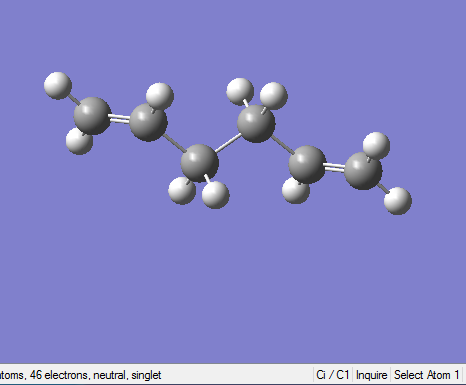This screenshot has height=385, width=466.
Task: Pick the hydrogen directly below the leftmost carbon
Action: pos(79,141)
